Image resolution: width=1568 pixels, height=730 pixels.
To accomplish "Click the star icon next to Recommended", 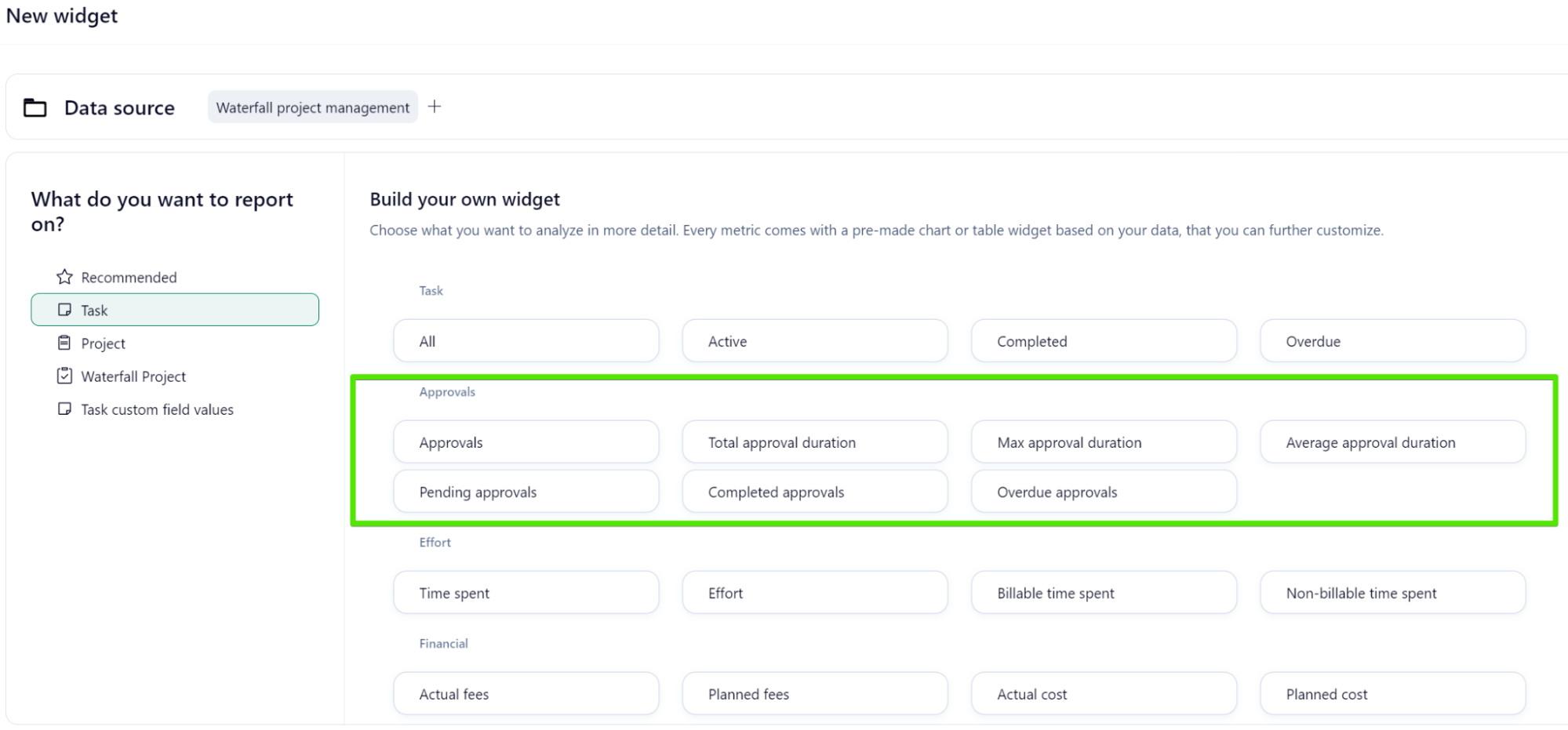I will [64, 277].
